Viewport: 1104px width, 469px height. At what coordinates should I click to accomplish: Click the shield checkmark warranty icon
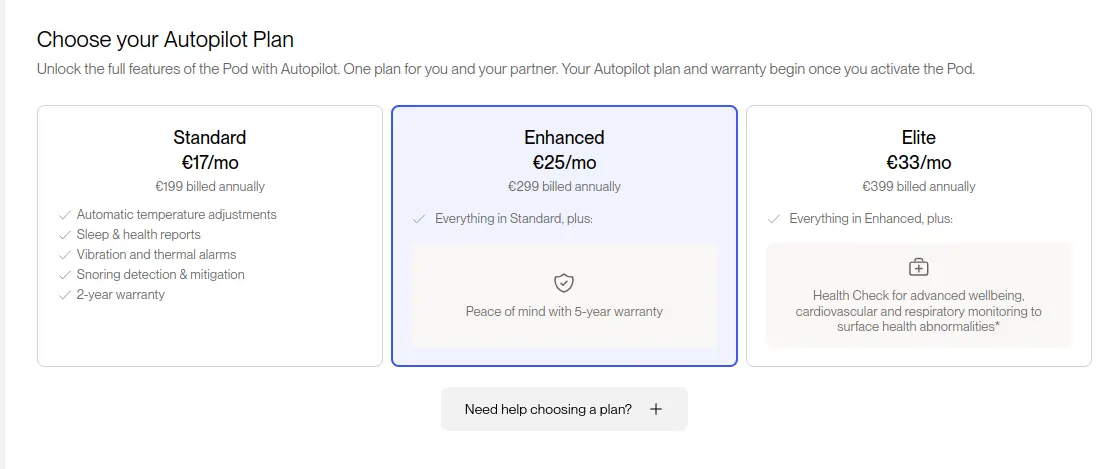pos(564,282)
